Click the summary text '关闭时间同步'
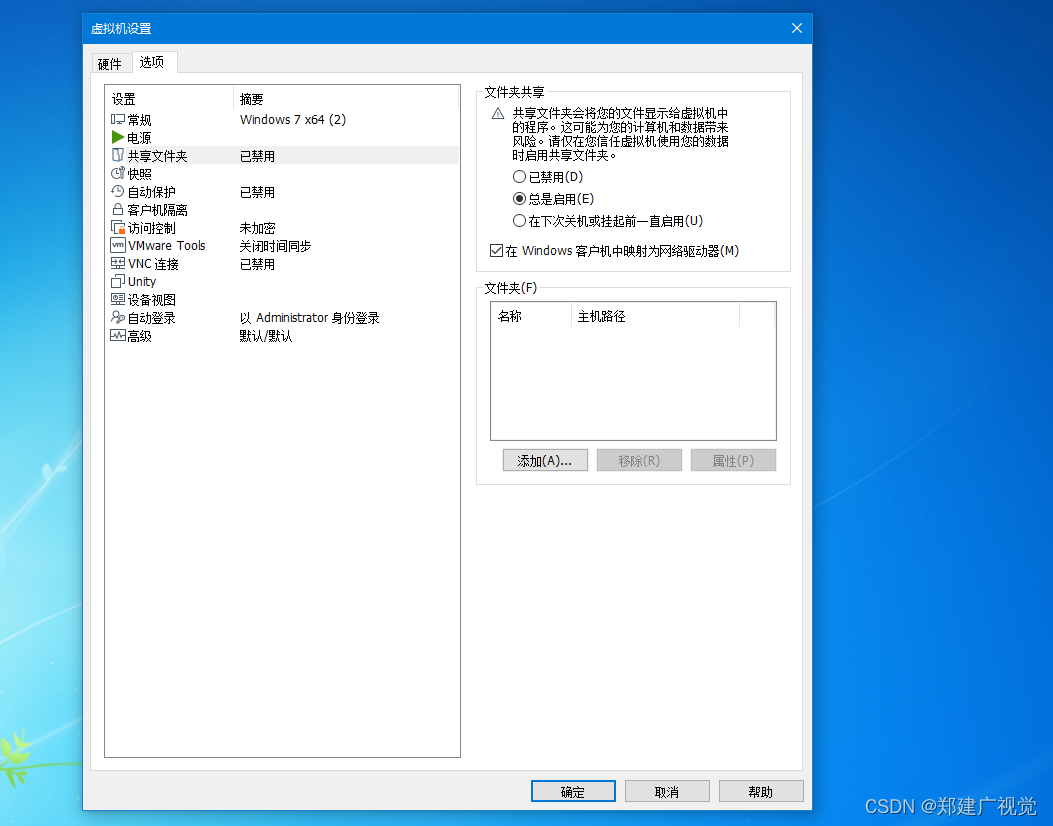1053x826 pixels. pyautogui.click(x=275, y=246)
